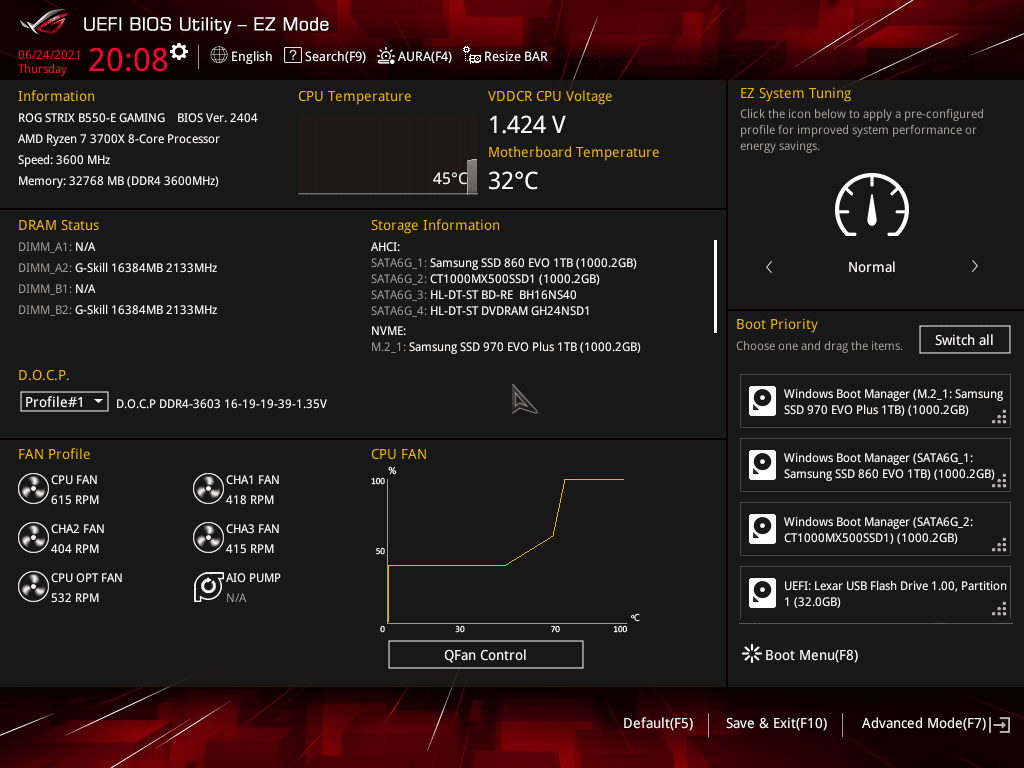
Task: Click the AMD Ryzen 7 3700X processor text
Action: click(x=118, y=138)
